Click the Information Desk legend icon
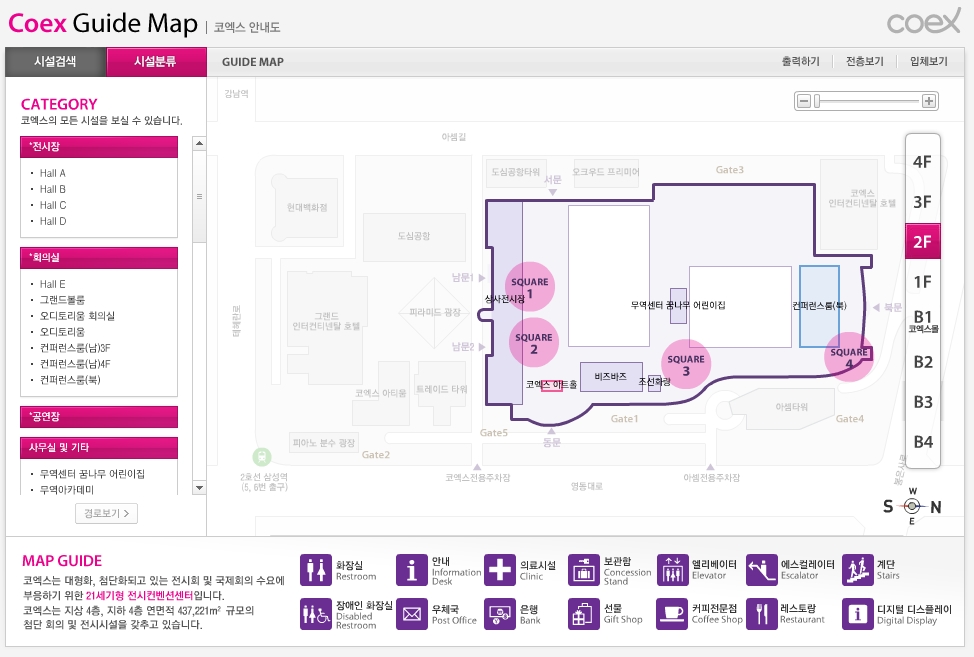This screenshot has height=657, width=974. point(412,570)
